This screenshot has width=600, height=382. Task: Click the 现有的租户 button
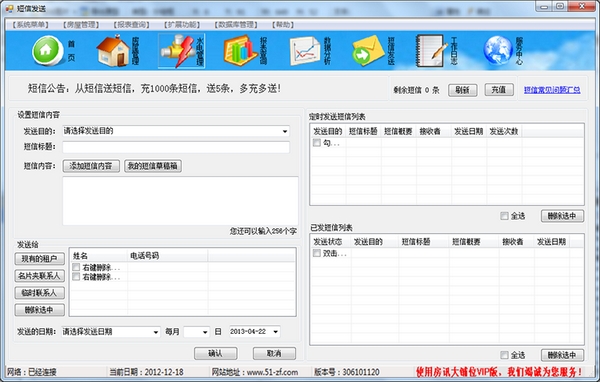point(40,259)
